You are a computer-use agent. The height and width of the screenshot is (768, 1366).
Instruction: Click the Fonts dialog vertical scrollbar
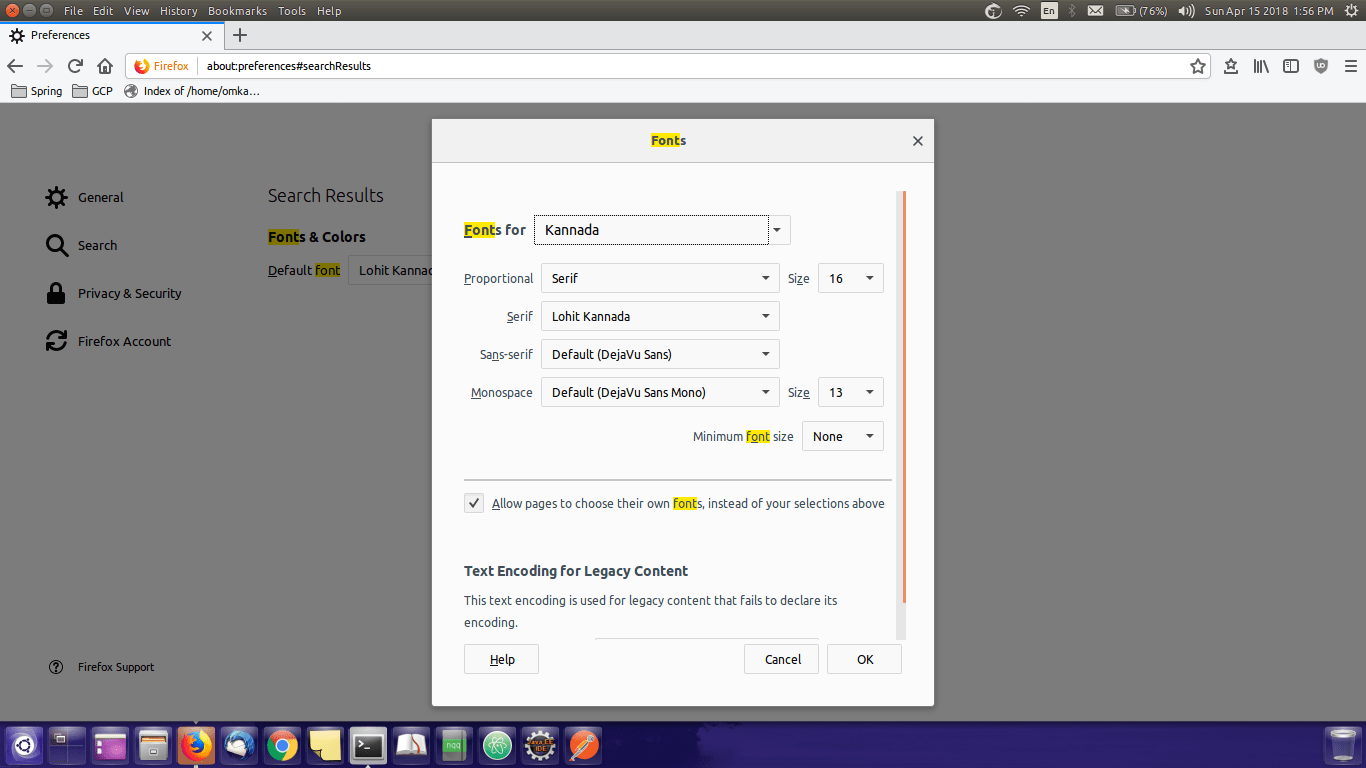coord(902,396)
